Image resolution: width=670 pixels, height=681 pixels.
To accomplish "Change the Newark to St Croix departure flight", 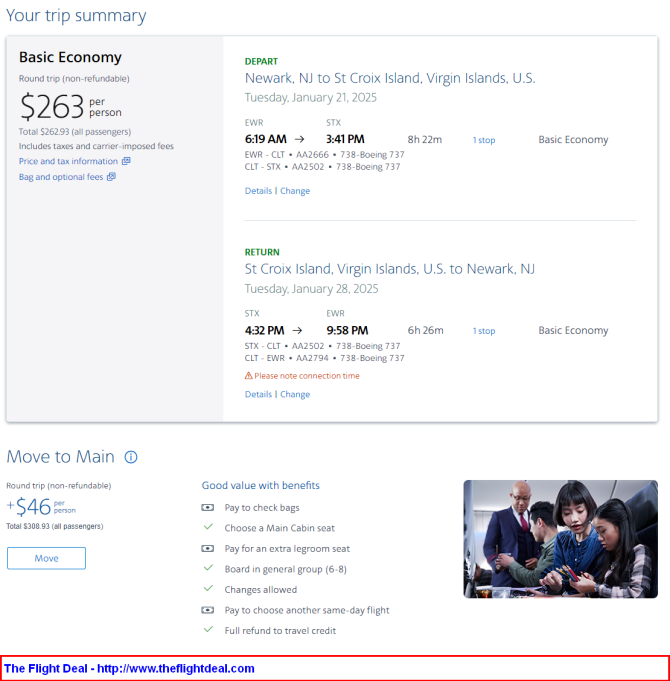I will click(x=295, y=191).
